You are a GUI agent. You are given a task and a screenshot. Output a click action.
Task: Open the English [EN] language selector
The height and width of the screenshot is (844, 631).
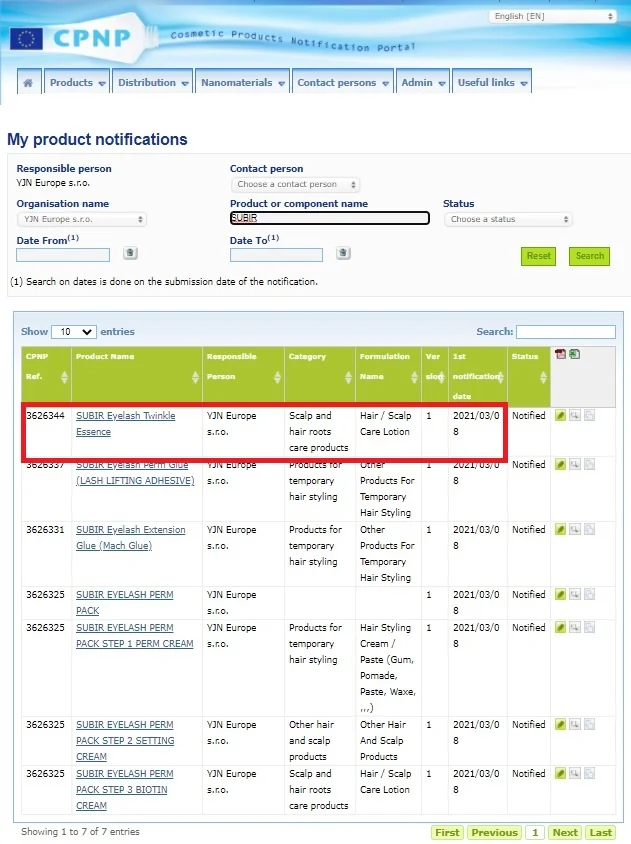552,16
